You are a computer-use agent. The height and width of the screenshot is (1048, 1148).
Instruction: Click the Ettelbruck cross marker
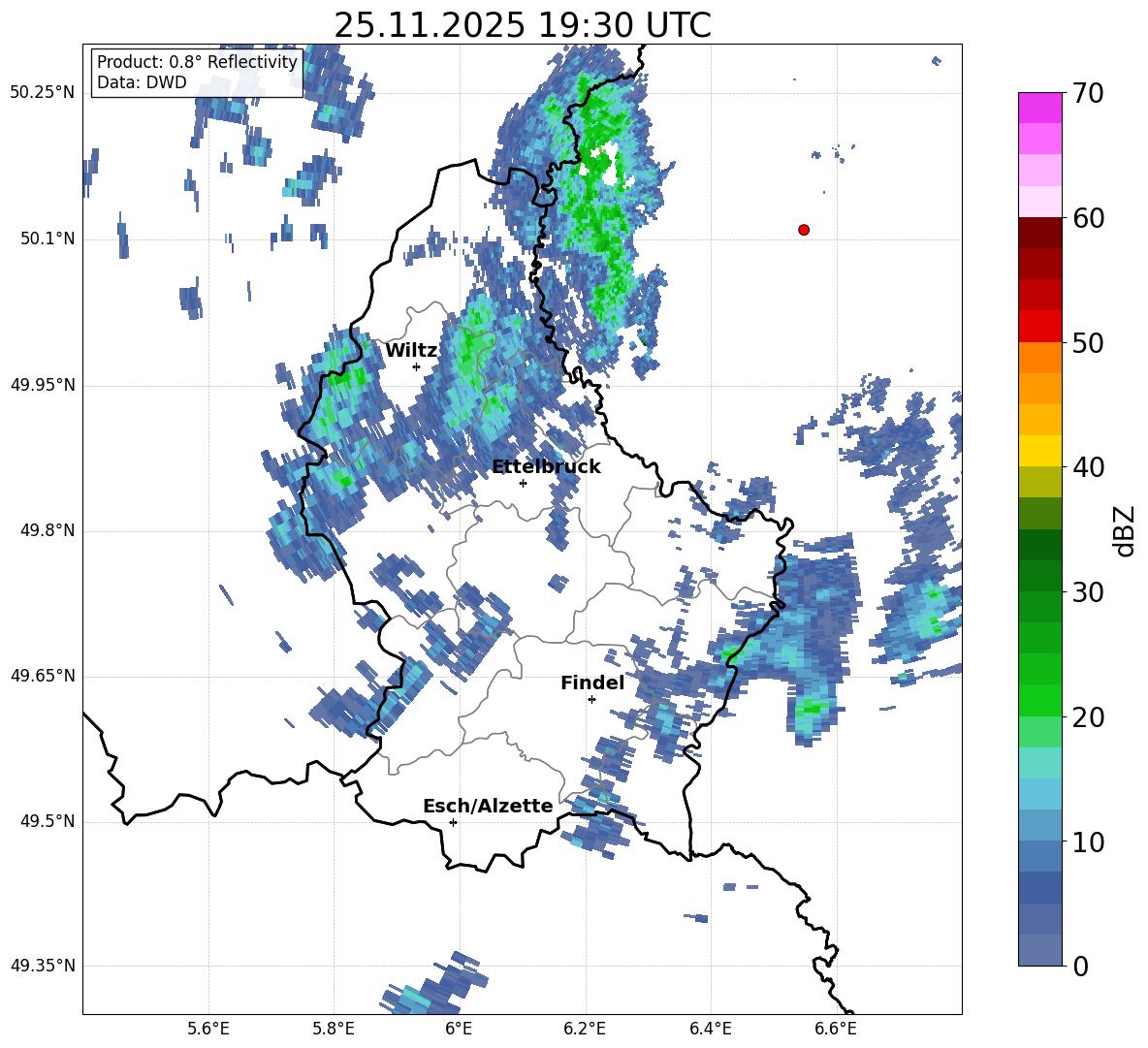[x=523, y=483]
